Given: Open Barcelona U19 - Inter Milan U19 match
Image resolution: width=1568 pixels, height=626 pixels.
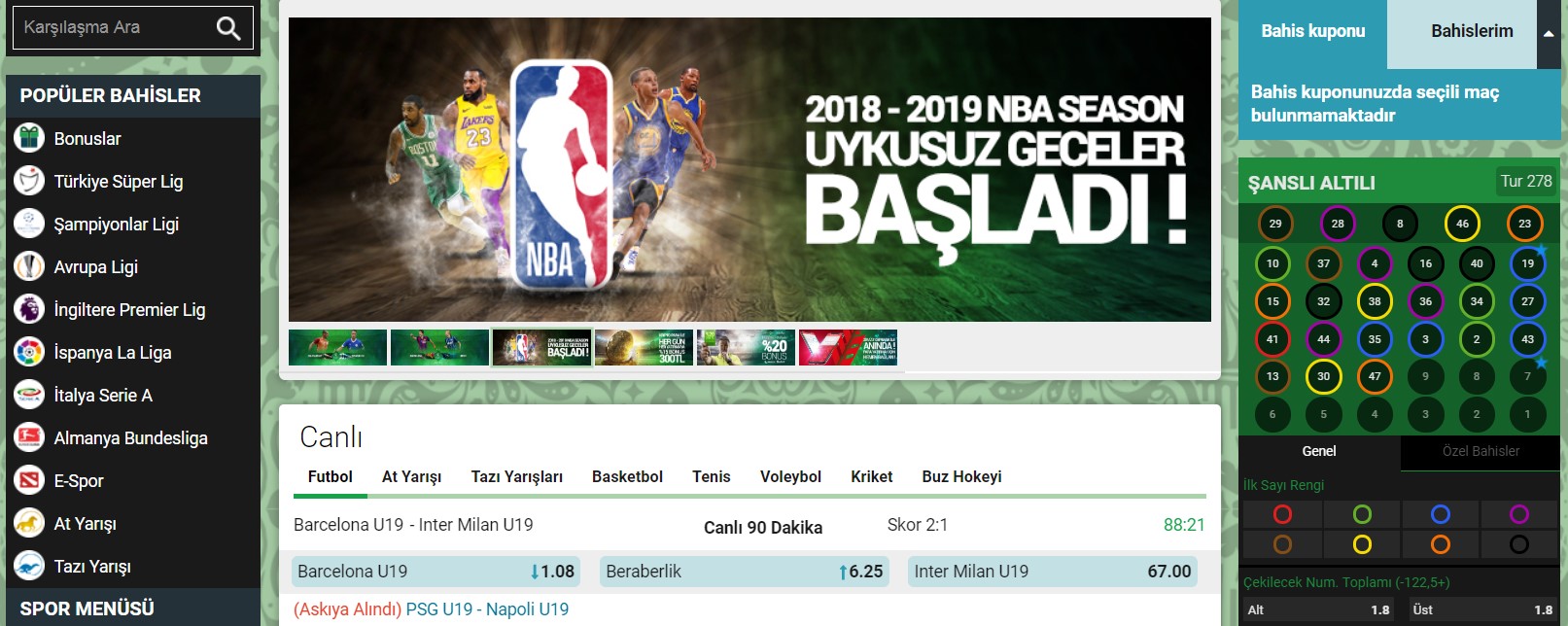Looking at the screenshot, I should pos(413,525).
